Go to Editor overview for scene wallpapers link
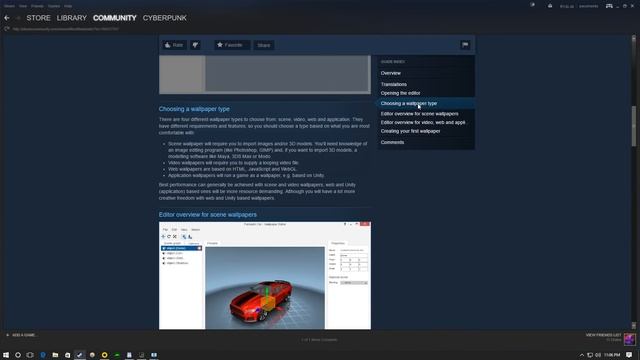640x360 pixels. [420, 113]
